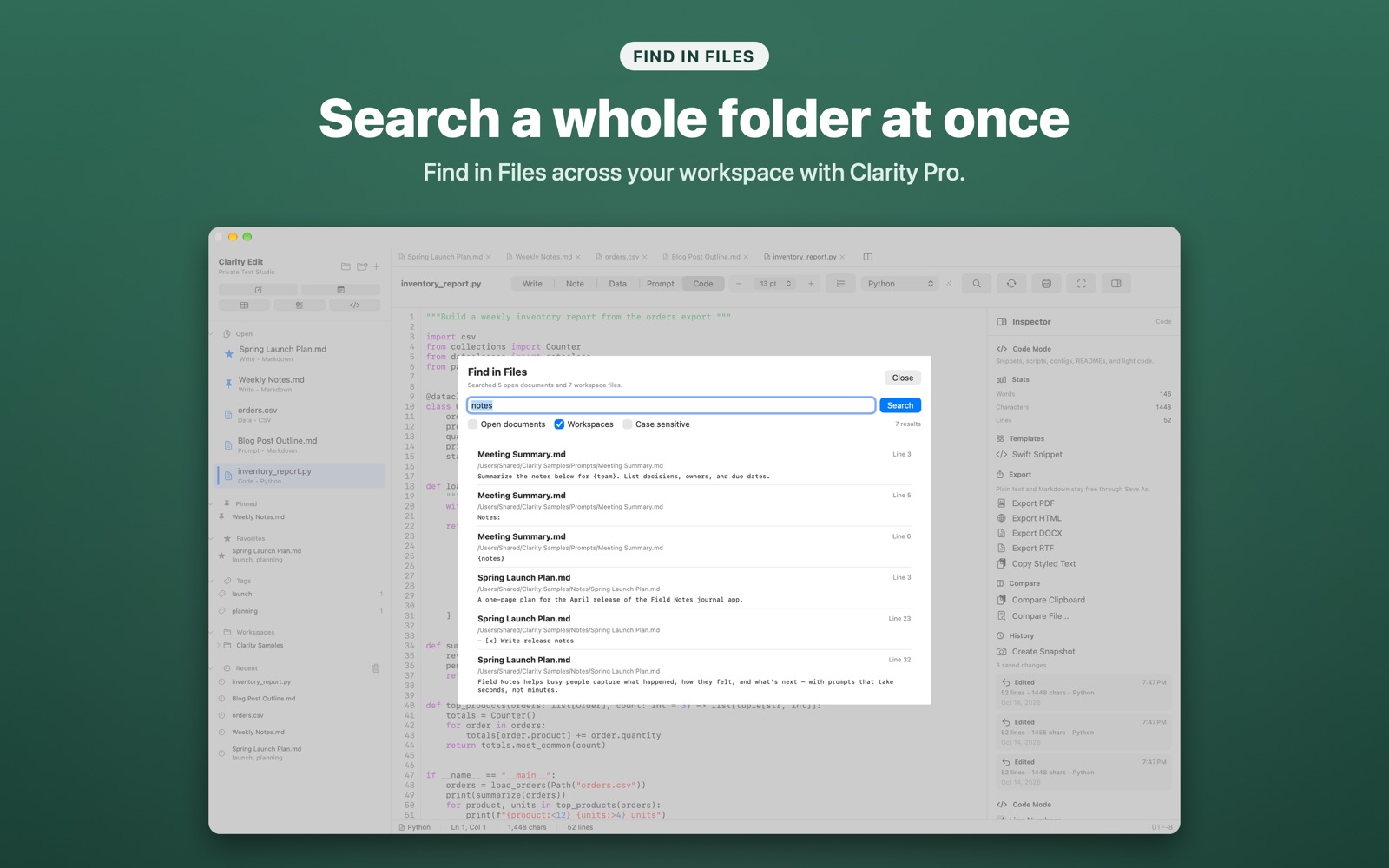Select the Prompt mode segment
1389x868 pixels.
point(660,284)
